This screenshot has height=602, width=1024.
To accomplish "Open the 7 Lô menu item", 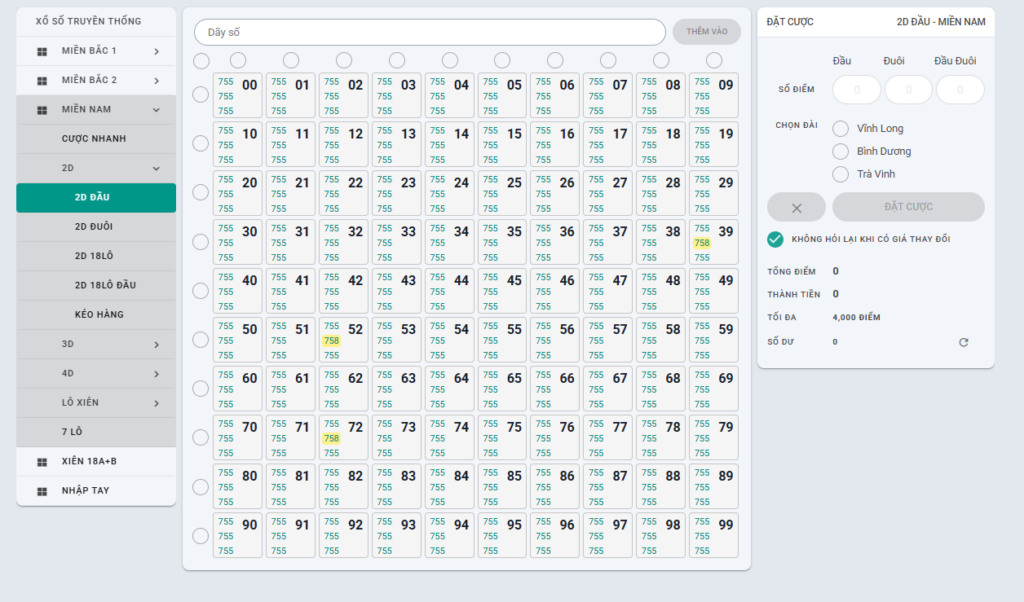I will [x=96, y=432].
